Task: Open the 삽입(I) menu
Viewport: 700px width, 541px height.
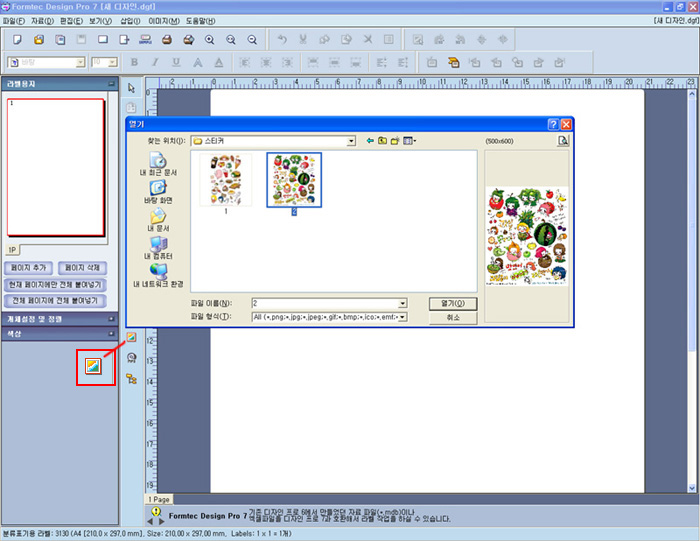Action: point(130,21)
